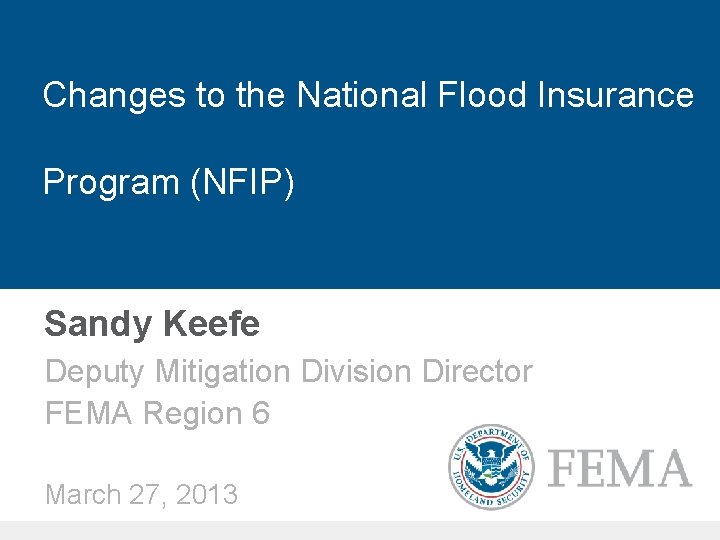Click the word Division in the subtitle
The width and height of the screenshot is (720, 540).
point(355,371)
